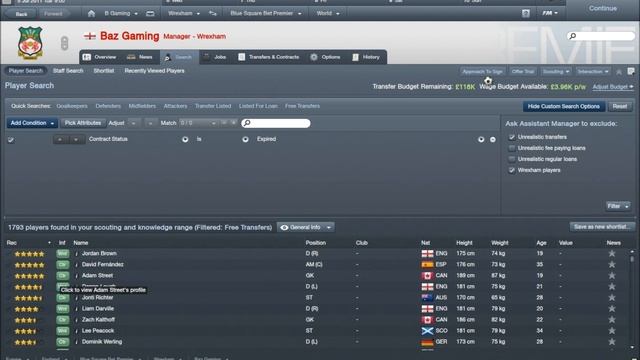Image resolution: width=640 pixels, height=360 pixels.
Task: Sort by the Age column header
Action: click(541, 243)
